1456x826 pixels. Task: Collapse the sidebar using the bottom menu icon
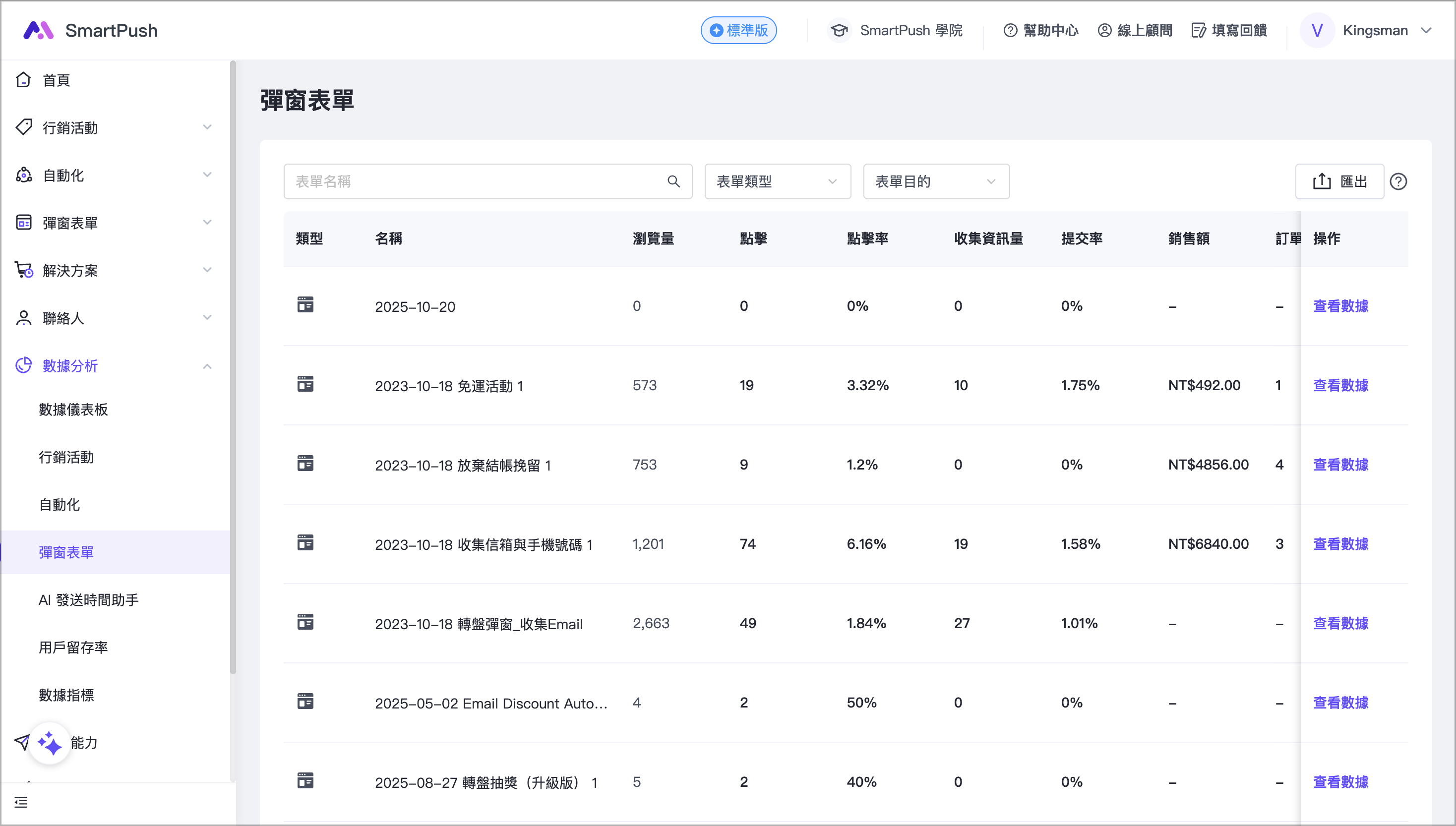point(21,802)
